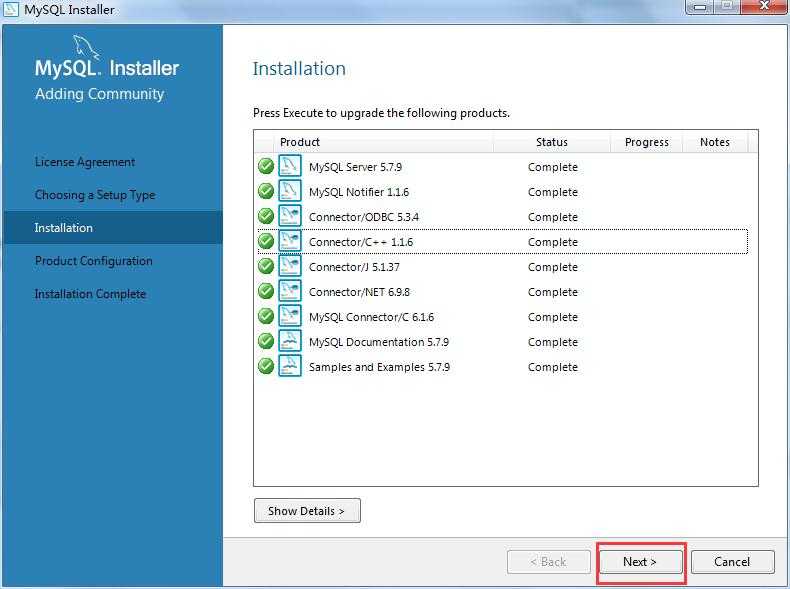Click green checkmark beside Connector/J 5.1.37
Screen dimensions: 790x589
pos(266,266)
